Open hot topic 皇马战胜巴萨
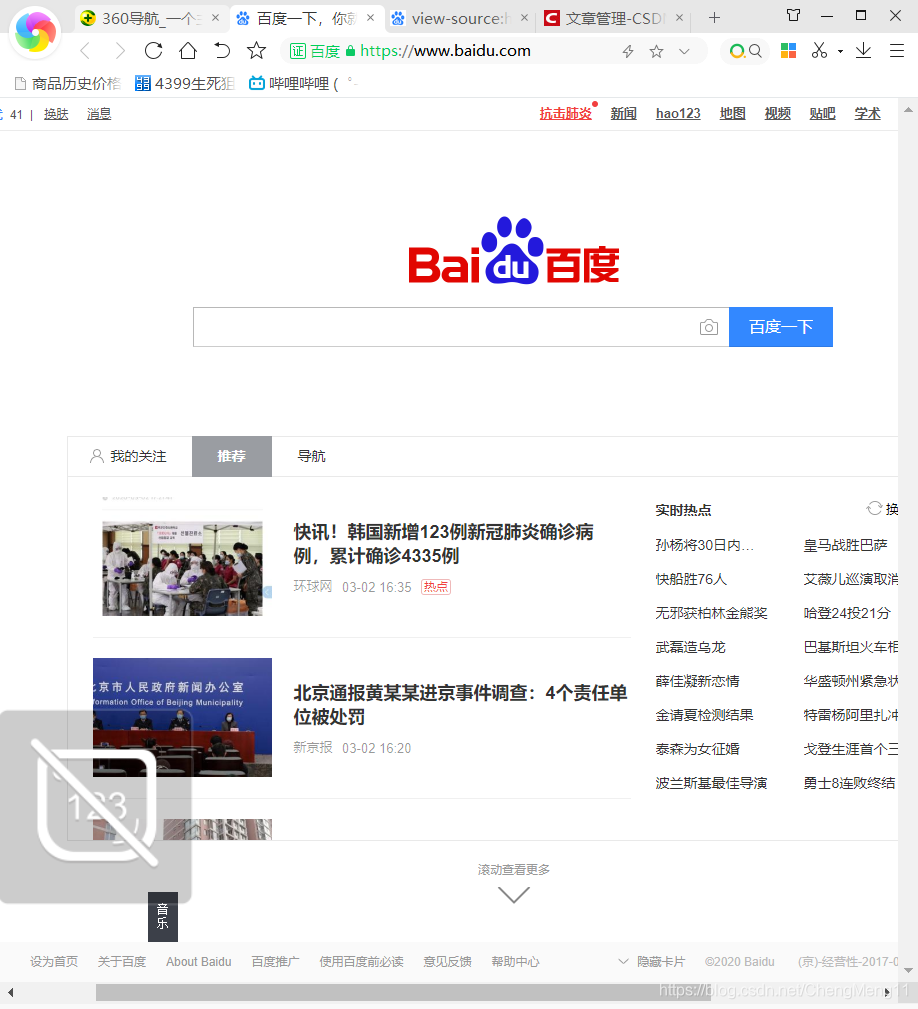 tap(845, 545)
